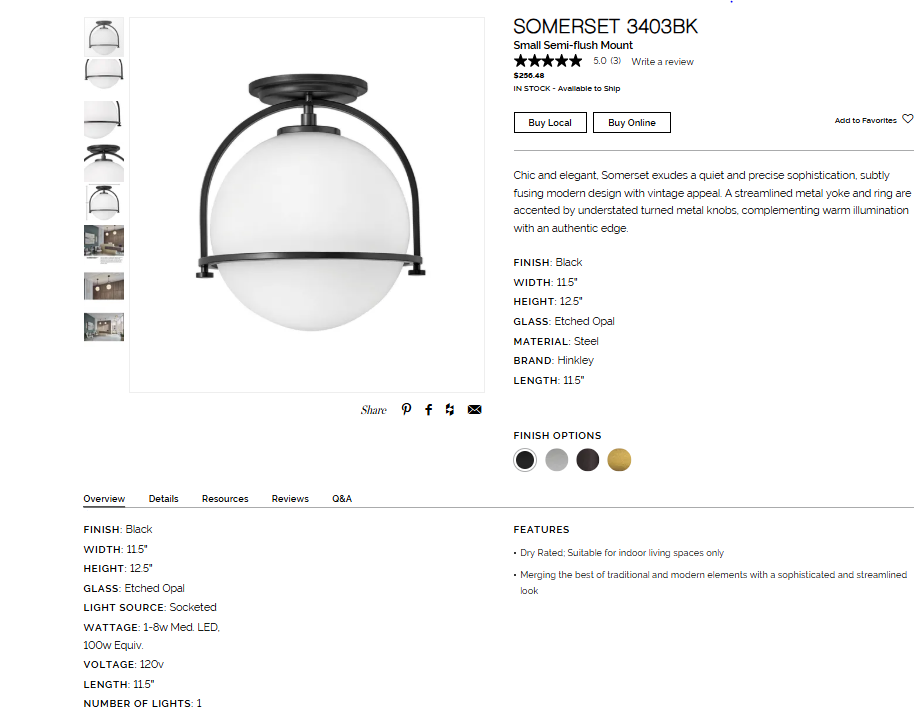Viewport: 917px width, 722px height.
Task: Click the five-star rating icons
Action: [x=547, y=62]
